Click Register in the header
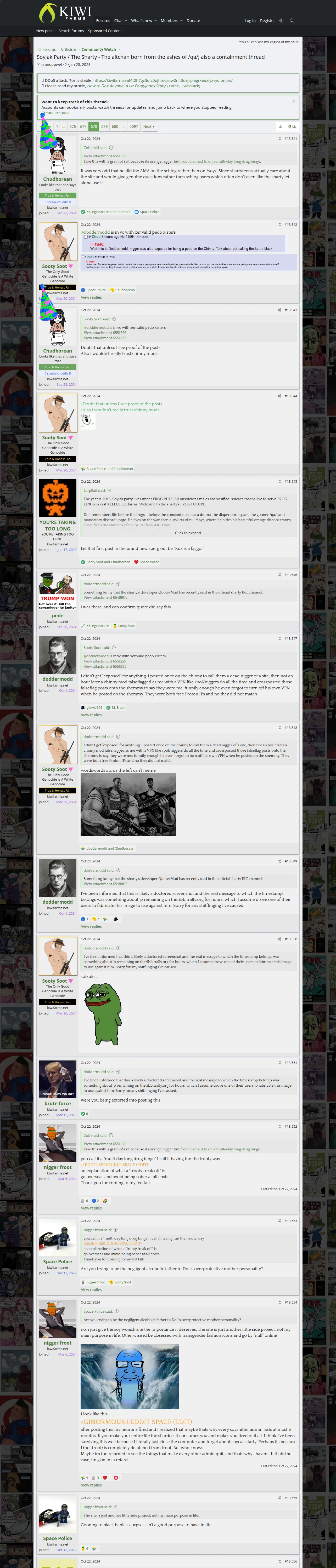 (267, 21)
